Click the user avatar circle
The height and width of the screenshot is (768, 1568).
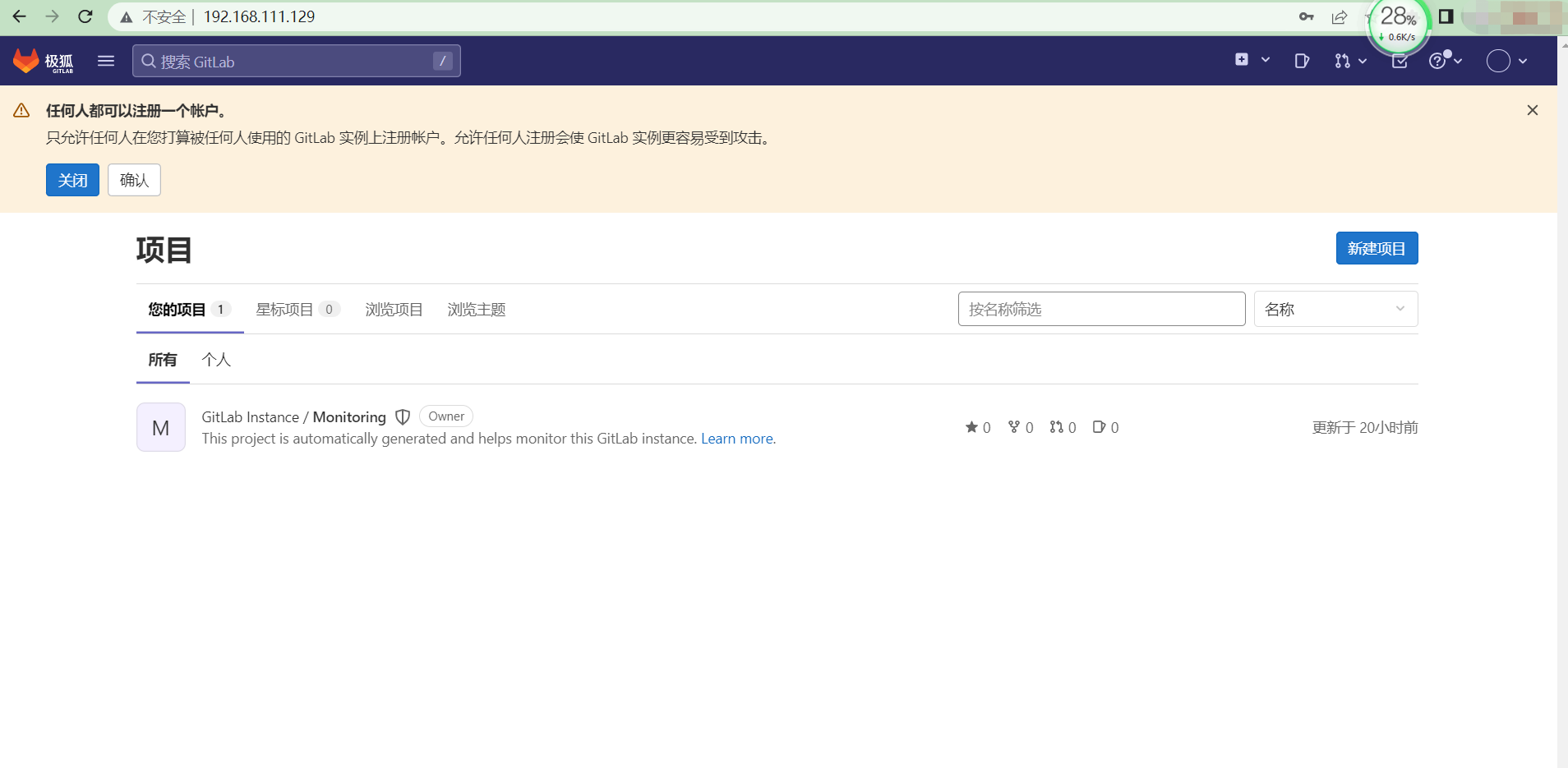(1498, 61)
